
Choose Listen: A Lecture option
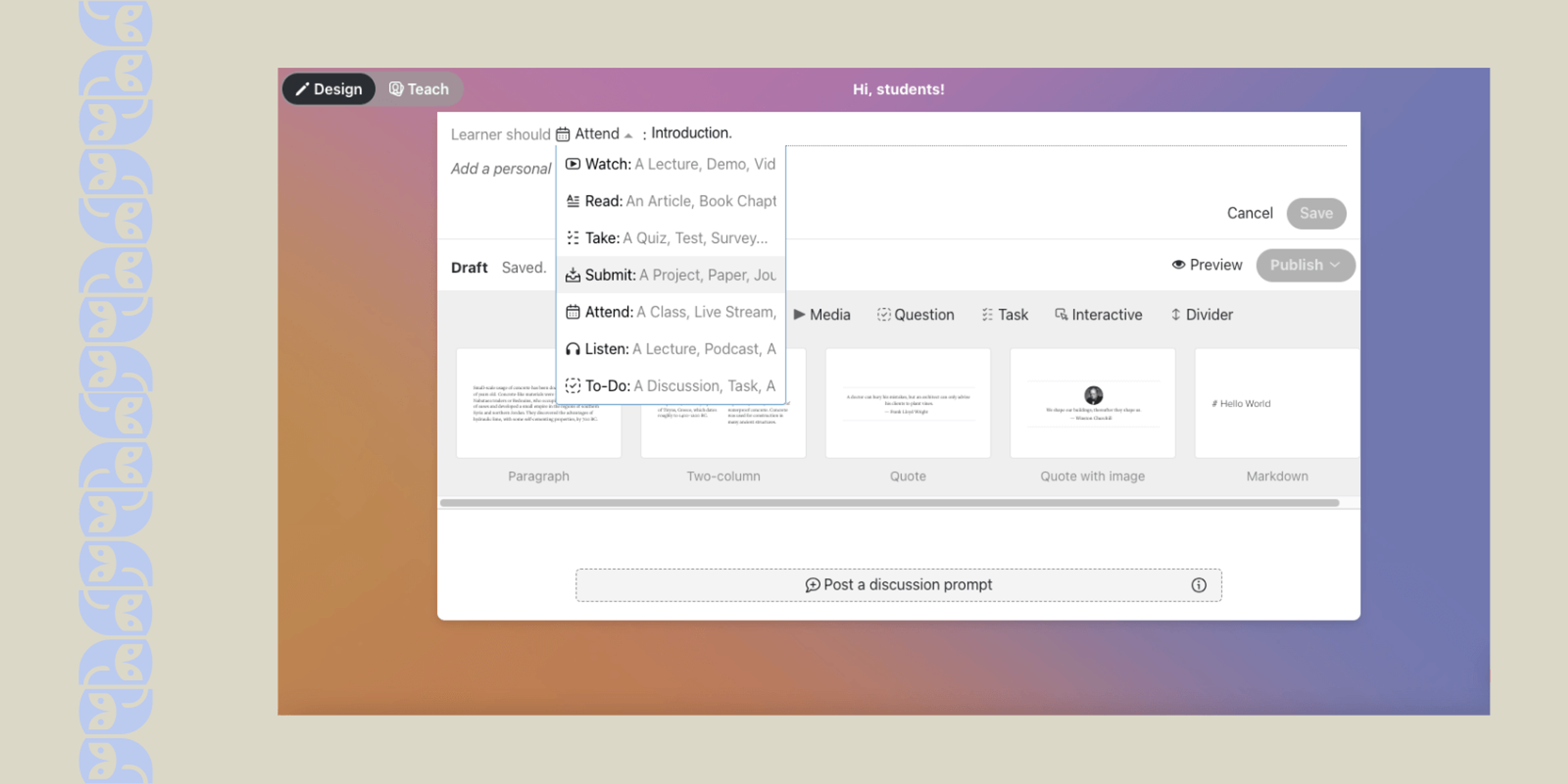tap(670, 349)
